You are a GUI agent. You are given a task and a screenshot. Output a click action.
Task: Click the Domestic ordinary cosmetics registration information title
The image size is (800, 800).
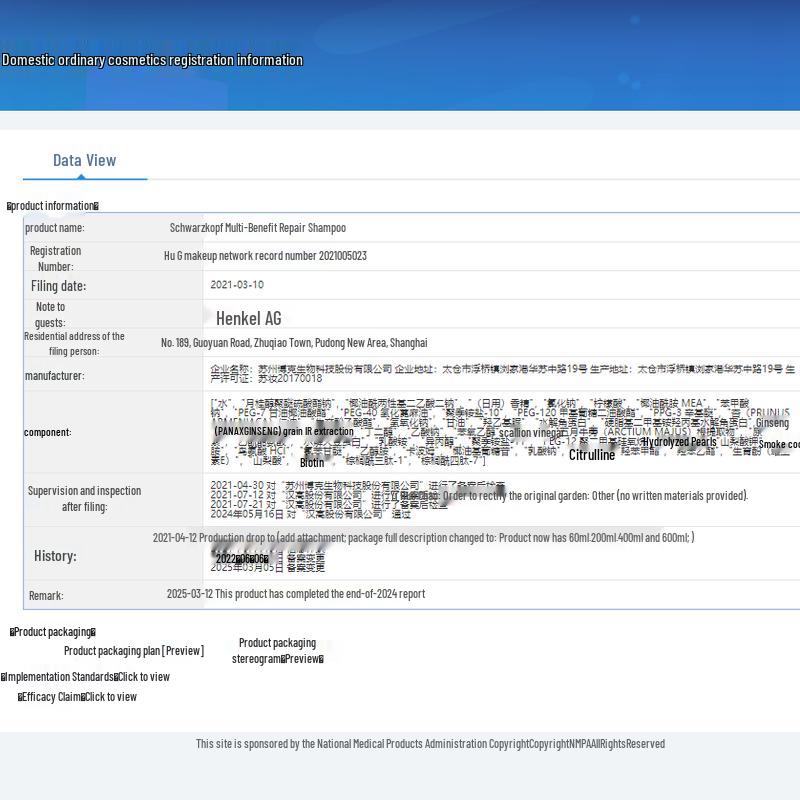click(152, 60)
